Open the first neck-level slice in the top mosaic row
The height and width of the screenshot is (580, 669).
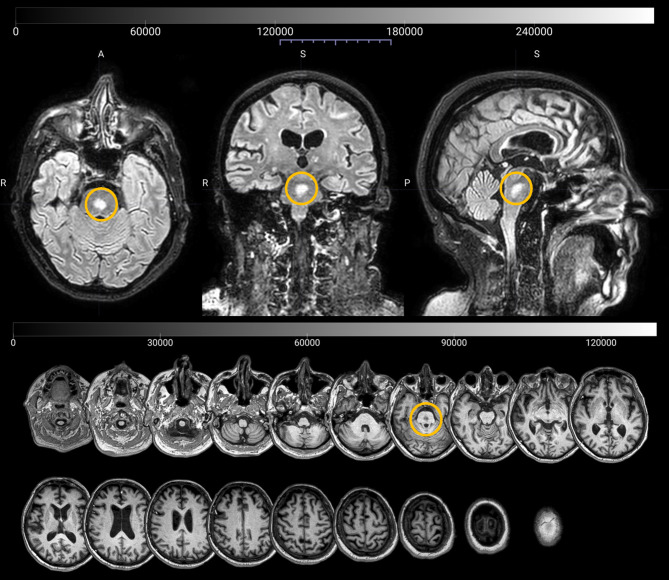[x=58, y=408]
